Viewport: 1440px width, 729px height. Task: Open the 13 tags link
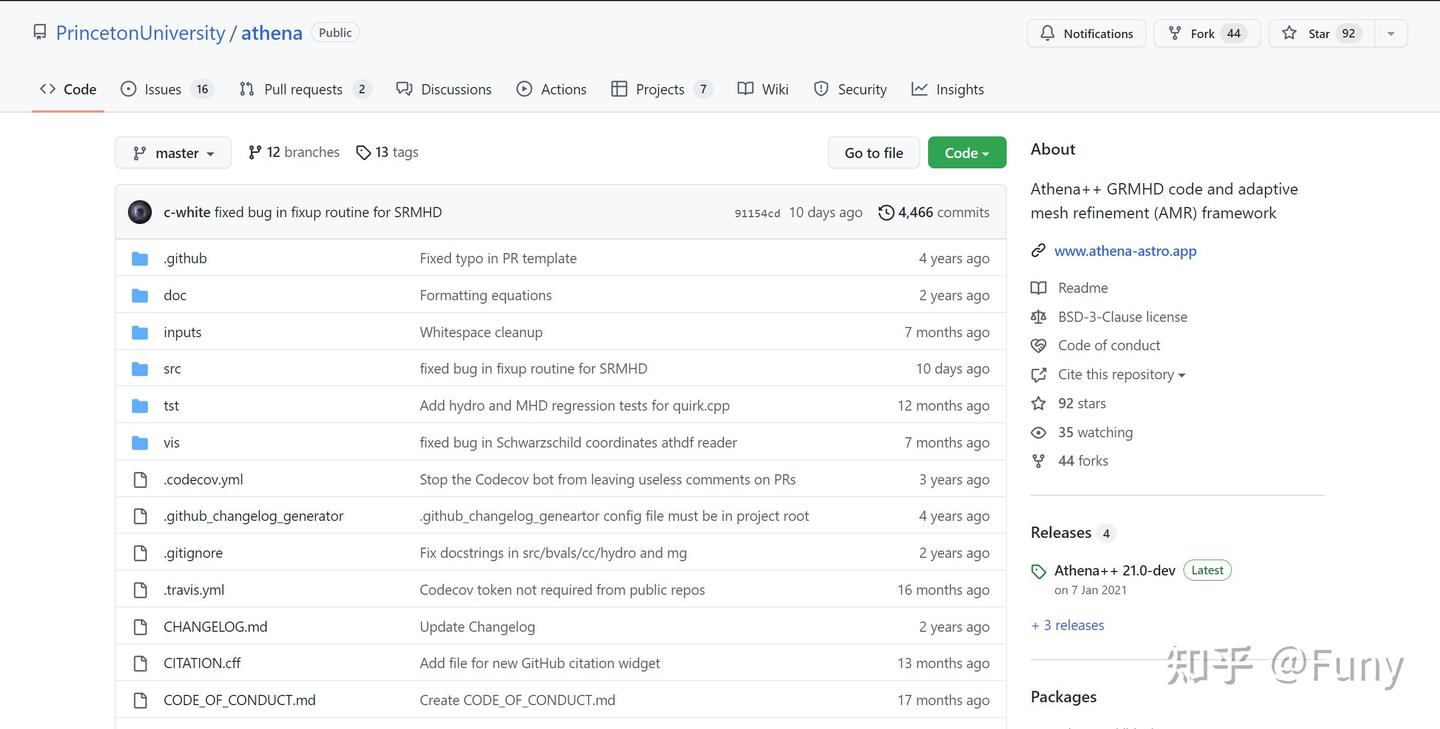tap(387, 152)
